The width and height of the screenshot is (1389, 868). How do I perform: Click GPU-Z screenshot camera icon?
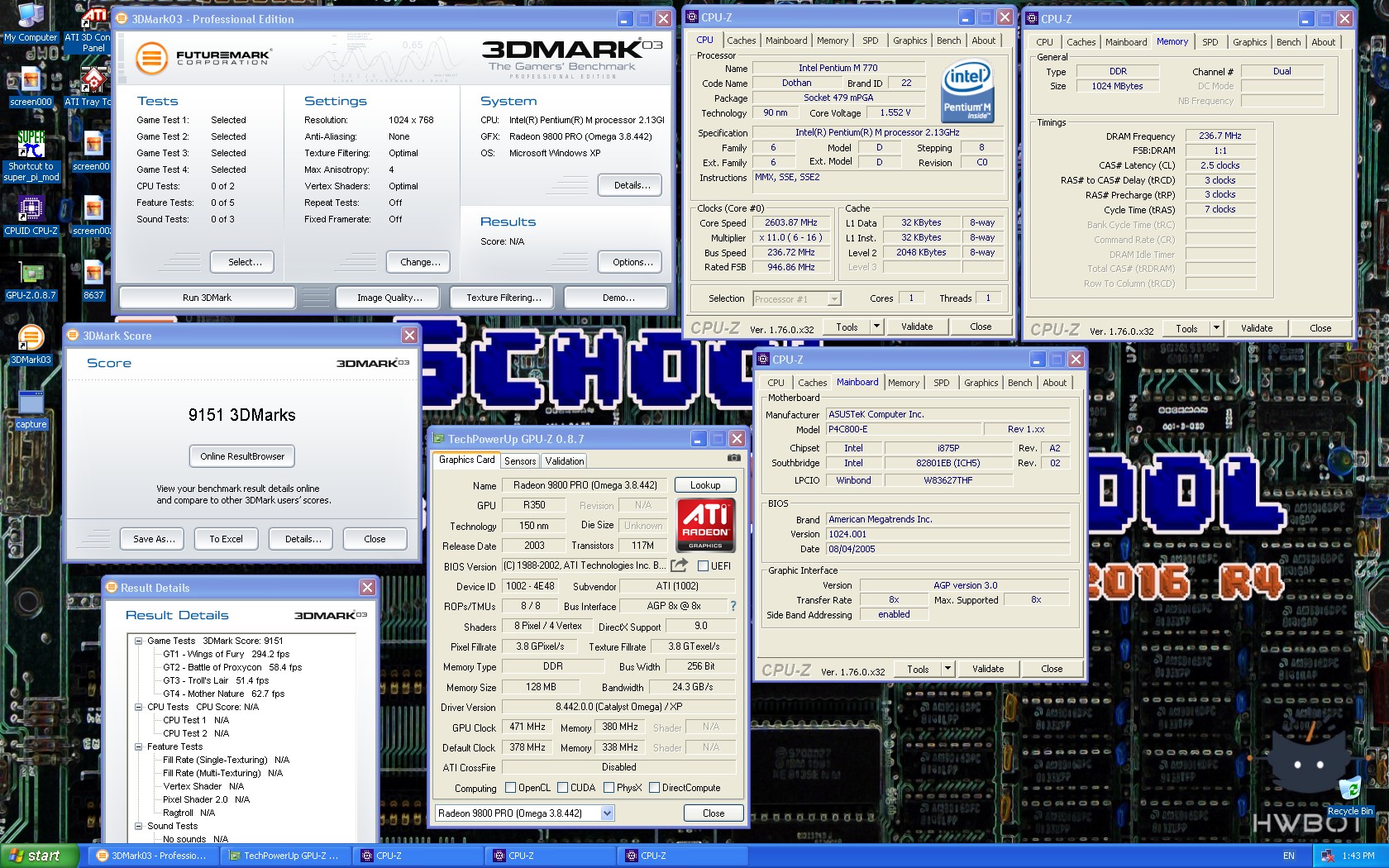(733, 457)
